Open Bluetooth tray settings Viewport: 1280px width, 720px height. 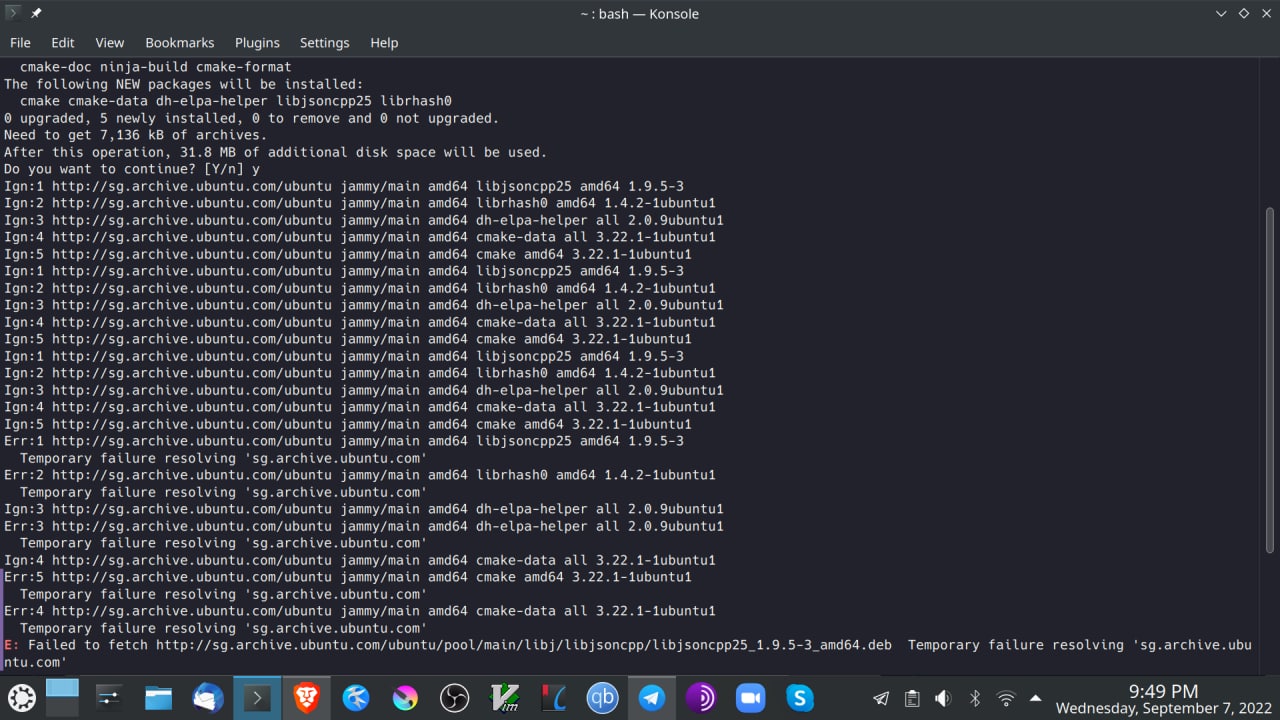(974, 698)
